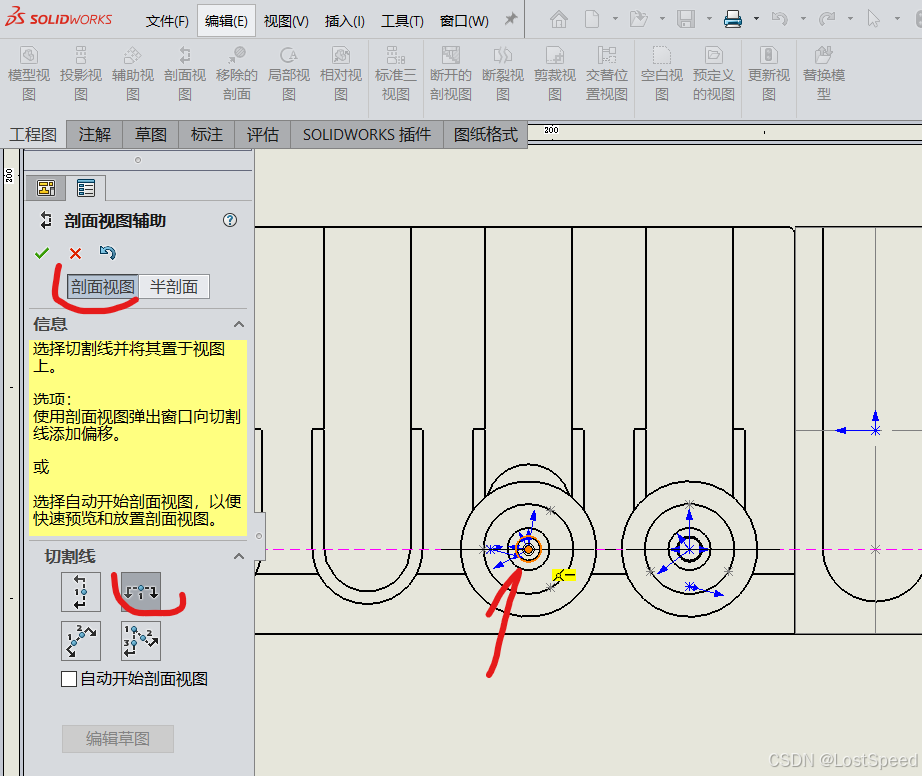The height and width of the screenshot is (776, 922).
Task: Open the New document dropdown arrow
Action: coord(615,19)
